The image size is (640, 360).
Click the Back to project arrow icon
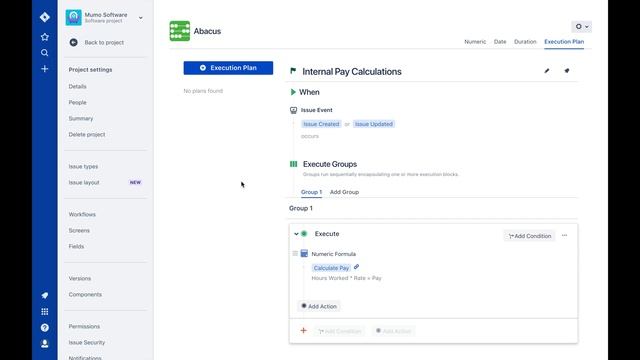pyautogui.click(x=73, y=42)
